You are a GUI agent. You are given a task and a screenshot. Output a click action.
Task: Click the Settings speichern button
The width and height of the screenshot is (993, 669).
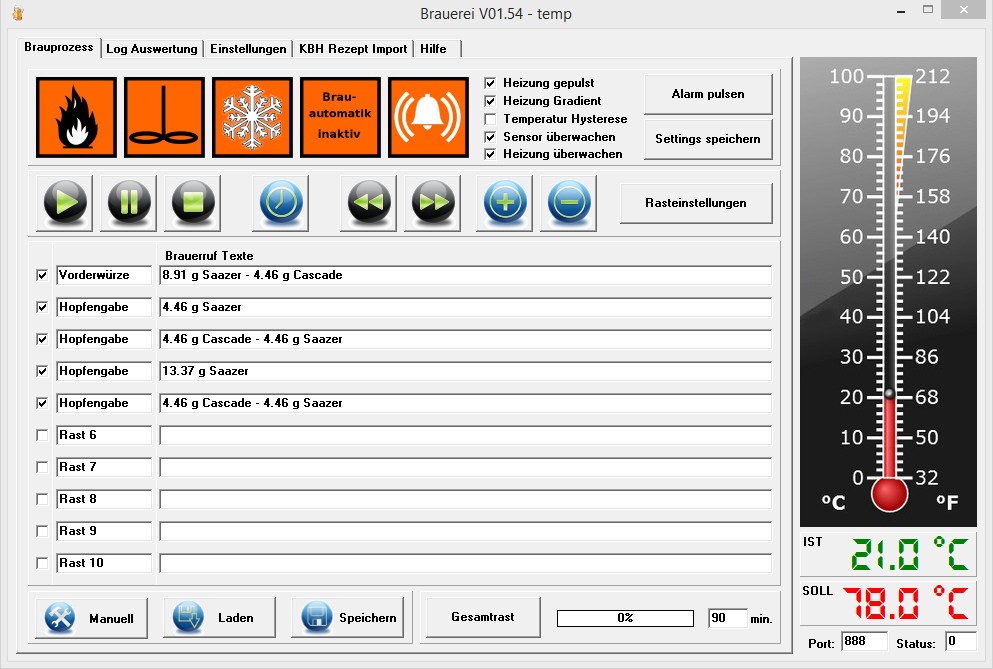708,139
